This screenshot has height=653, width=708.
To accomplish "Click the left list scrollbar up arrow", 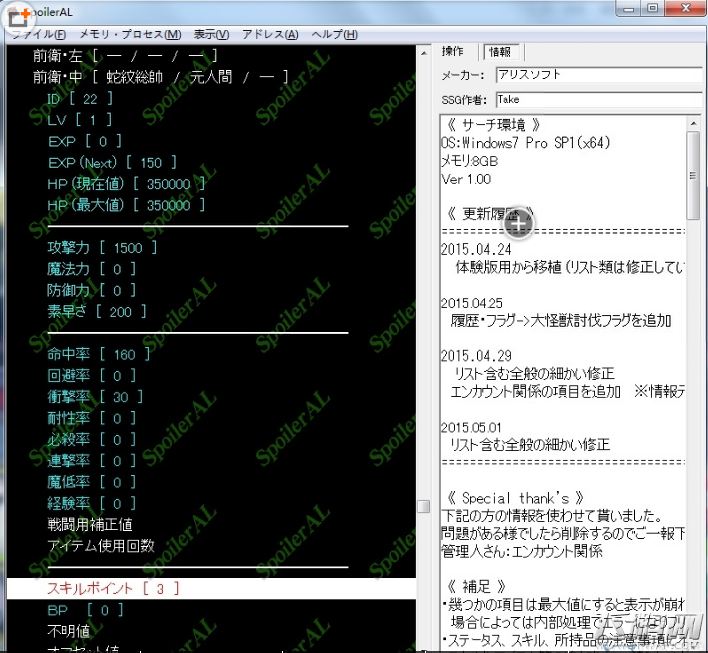I will click(424, 53).
